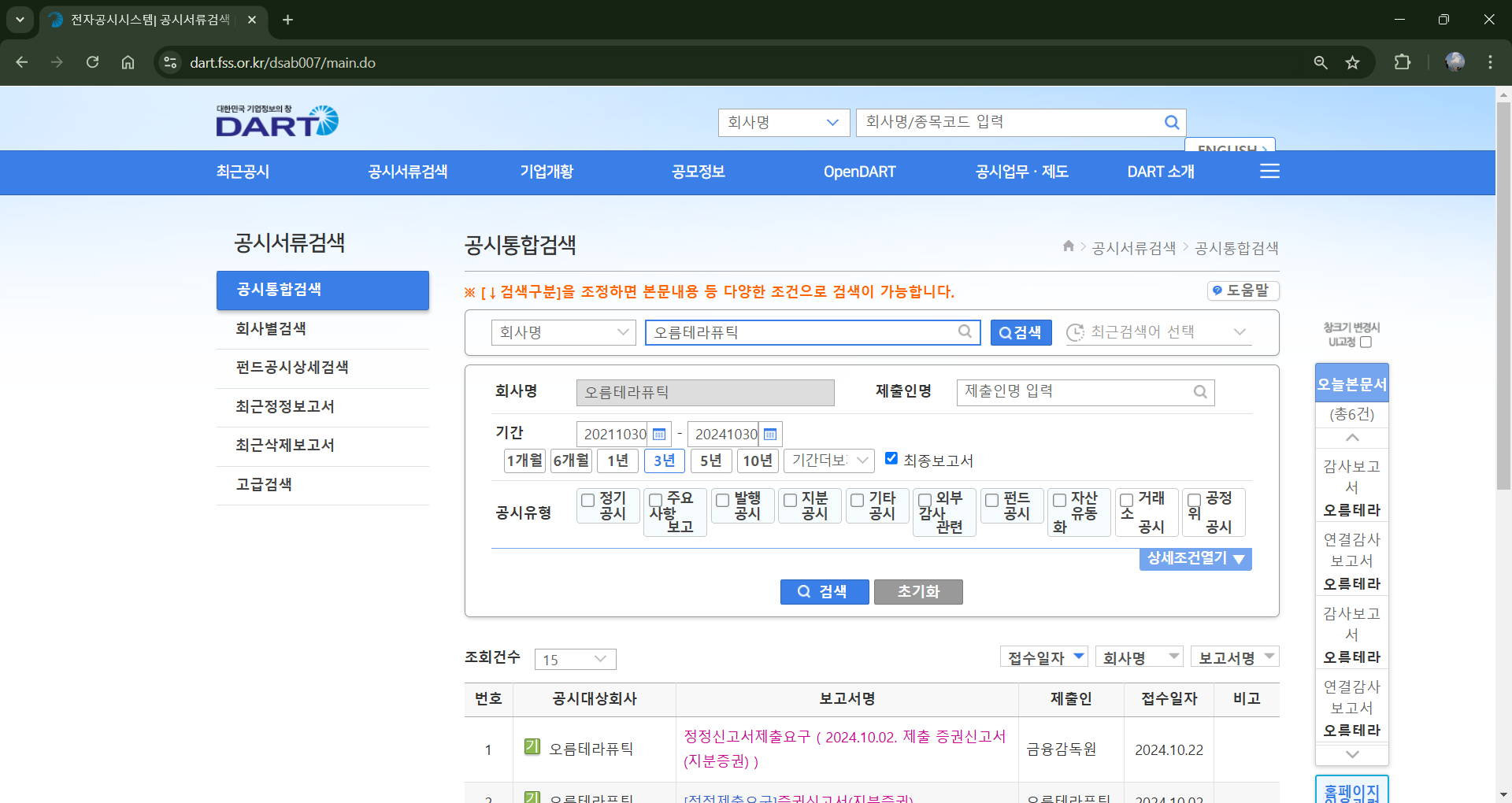Check the 정기공시 checkbox
The image size is (1512, 803).
[x=587, y=500]
